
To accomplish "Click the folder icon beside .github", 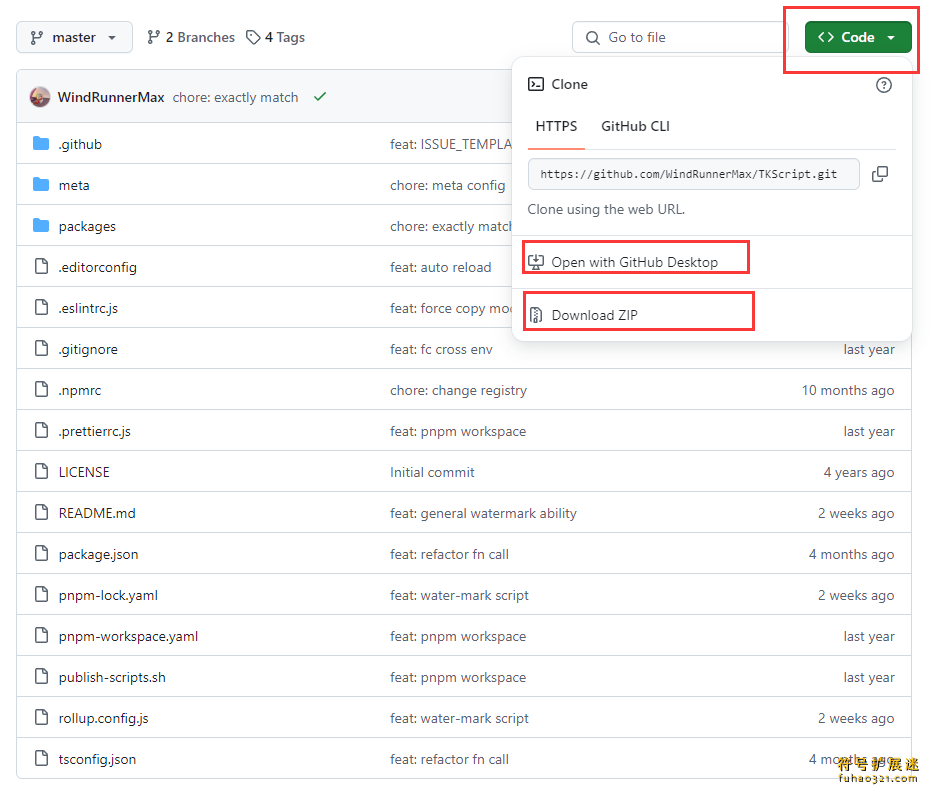I will pyautogui.click(x=41, y=143).
